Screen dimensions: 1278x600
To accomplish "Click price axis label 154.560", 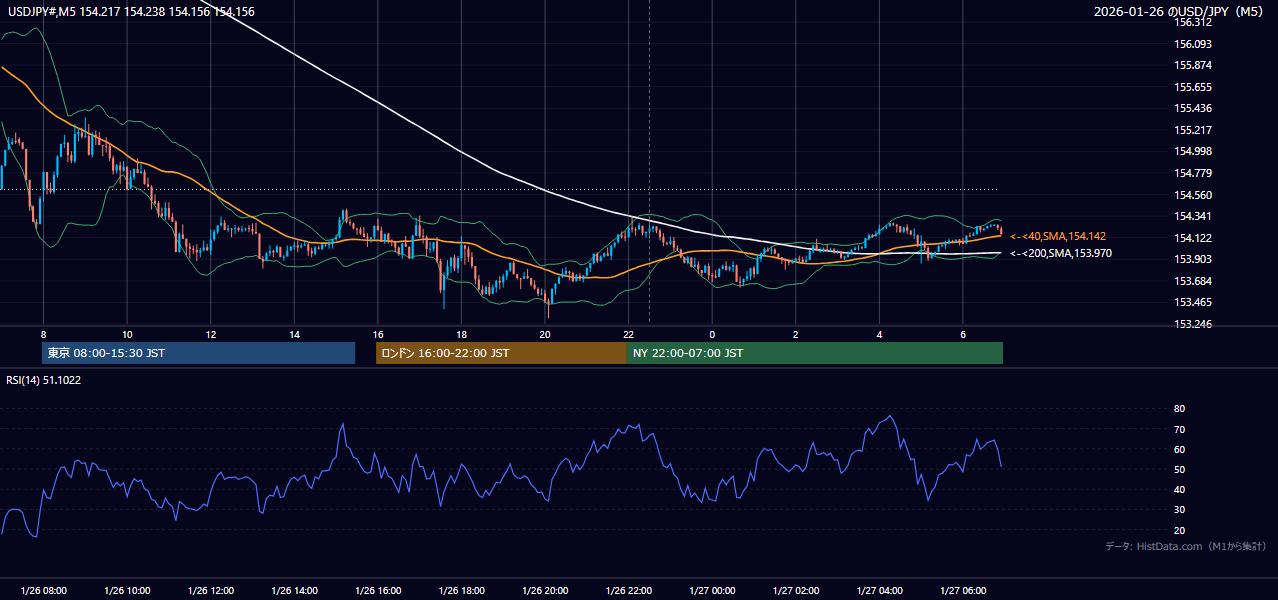I will [1192, 195].
